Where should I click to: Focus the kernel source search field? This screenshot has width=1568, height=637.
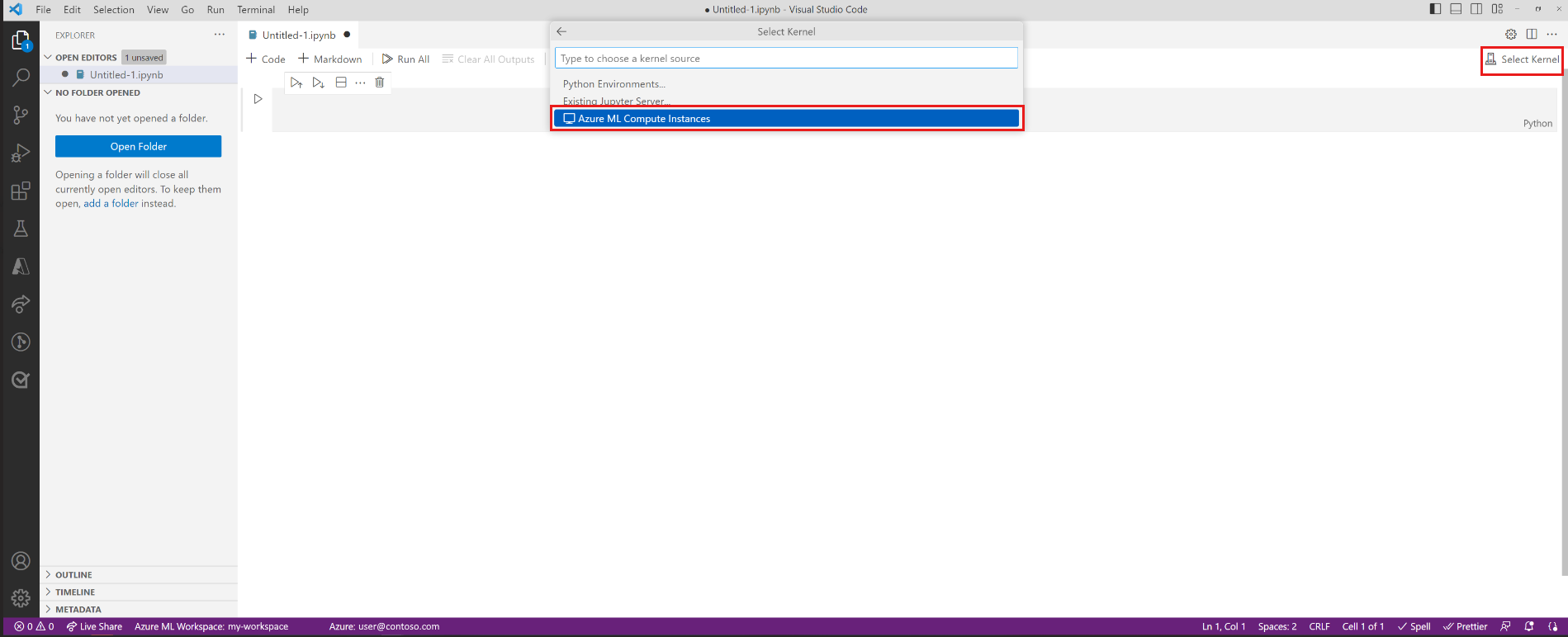[x=786, y=59]
